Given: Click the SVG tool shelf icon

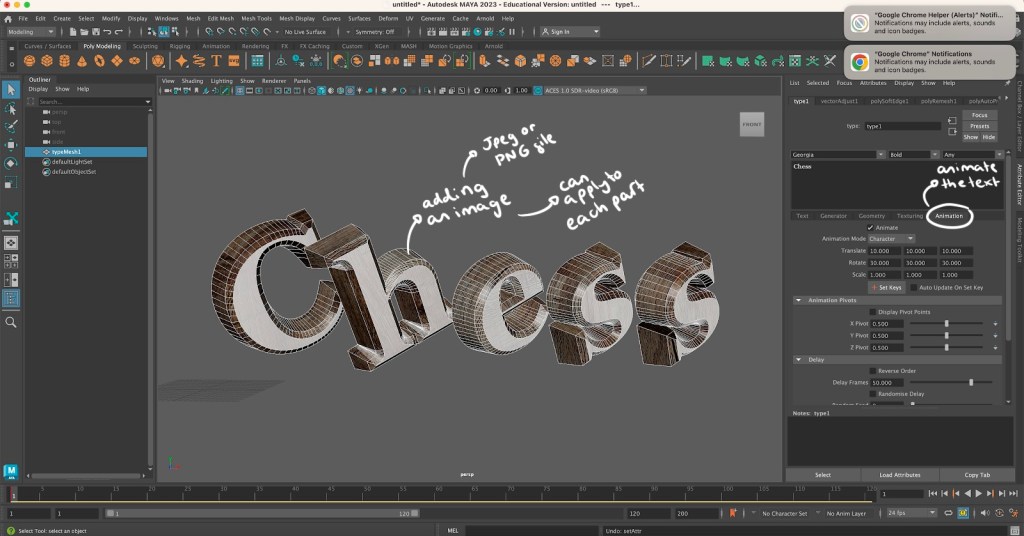Looking at the screenshot, I should tap(233, 61).
